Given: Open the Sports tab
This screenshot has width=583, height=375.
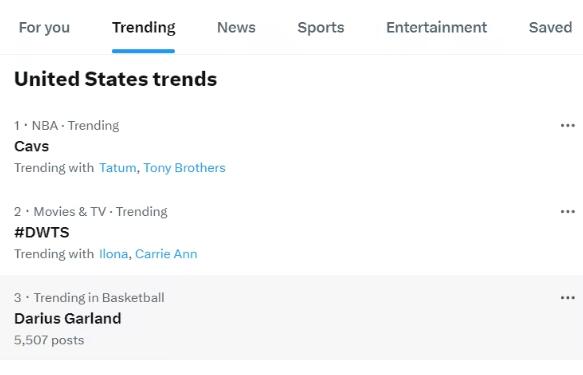Looking at the screenshot, I should (321, 28).
